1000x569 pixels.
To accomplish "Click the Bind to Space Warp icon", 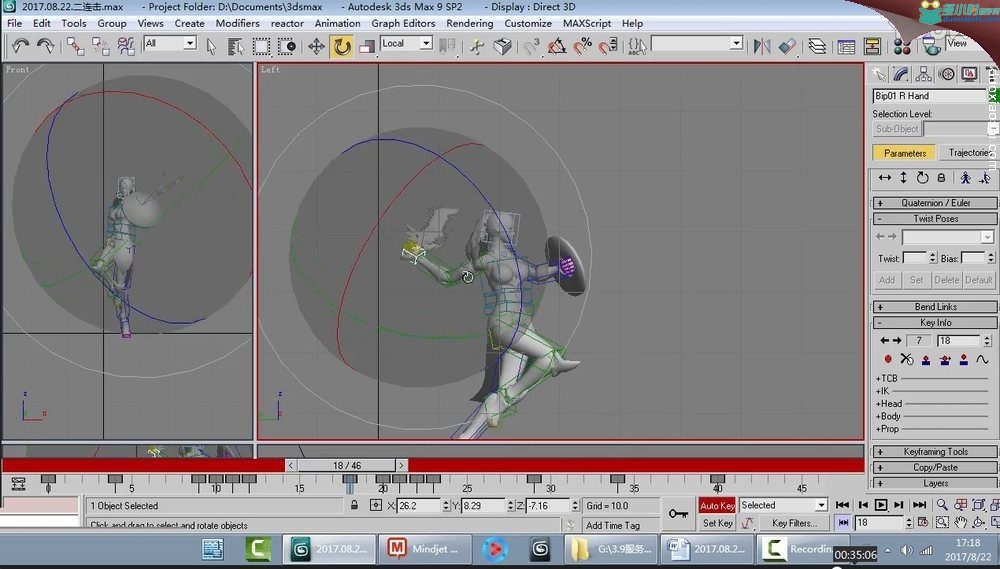I will [x=126, y=46].
